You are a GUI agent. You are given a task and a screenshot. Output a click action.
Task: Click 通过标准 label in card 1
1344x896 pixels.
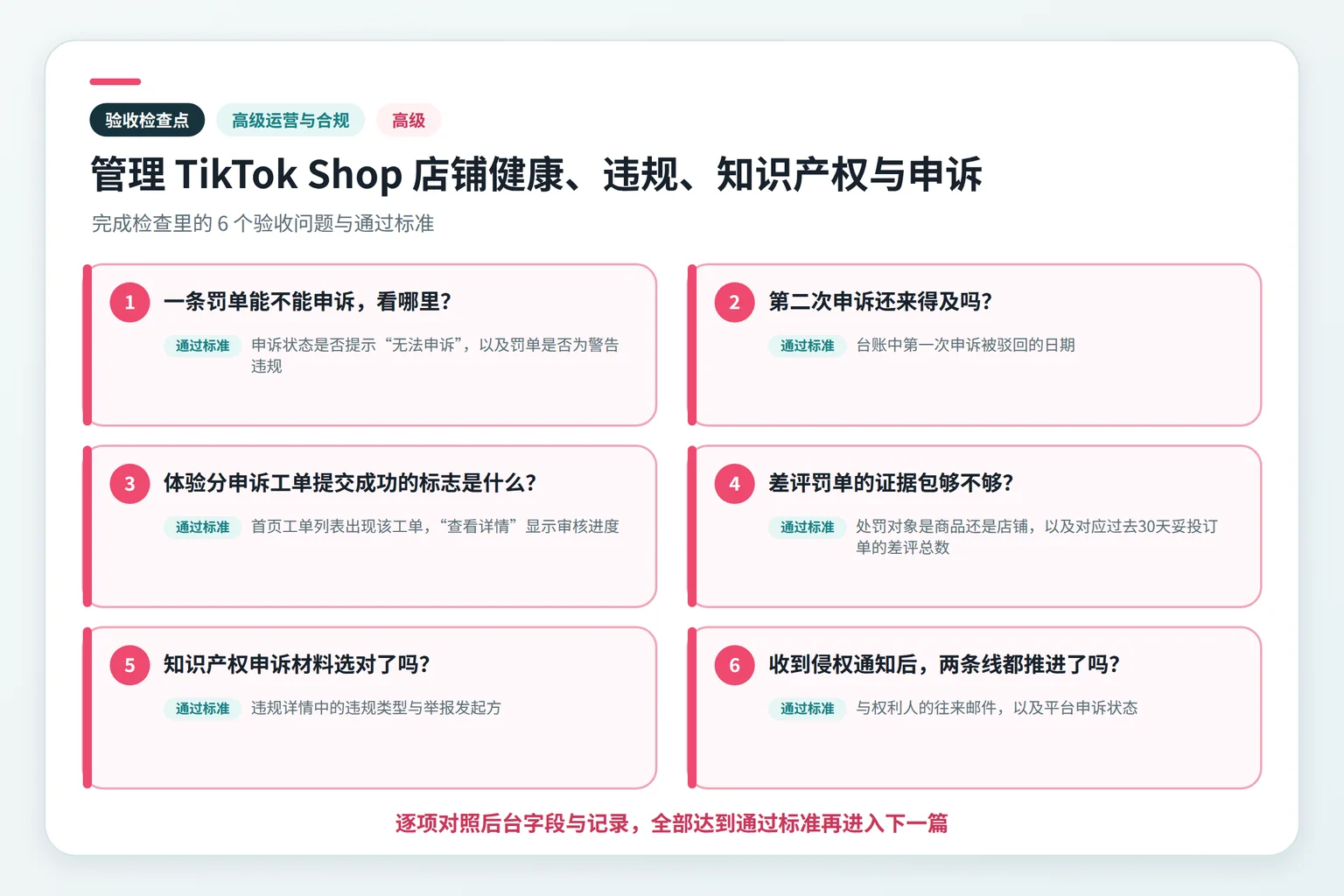(202, 346)
